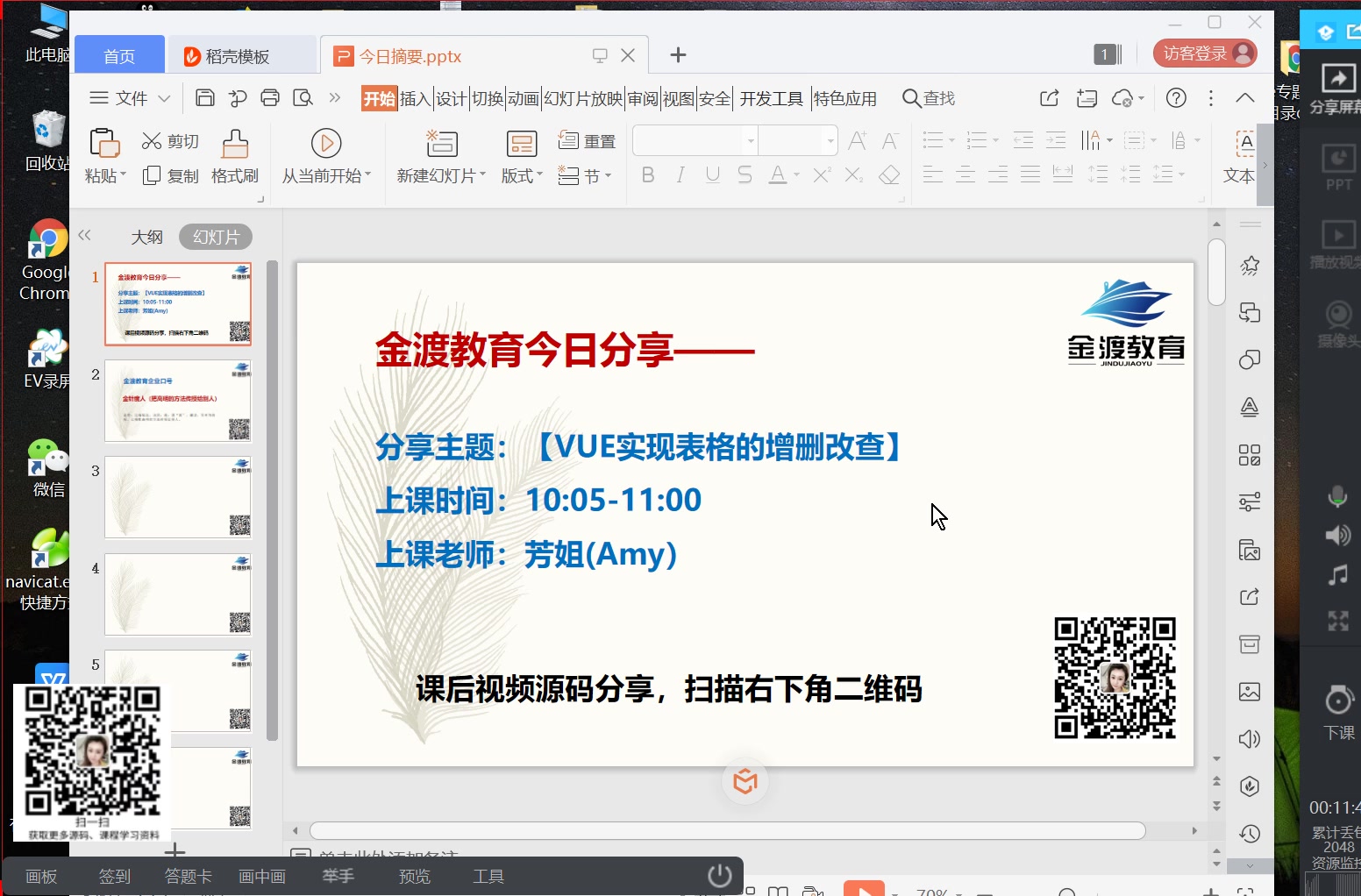Click the Paste clipboard icon
1361x896 pixels.
coord(104,142)
